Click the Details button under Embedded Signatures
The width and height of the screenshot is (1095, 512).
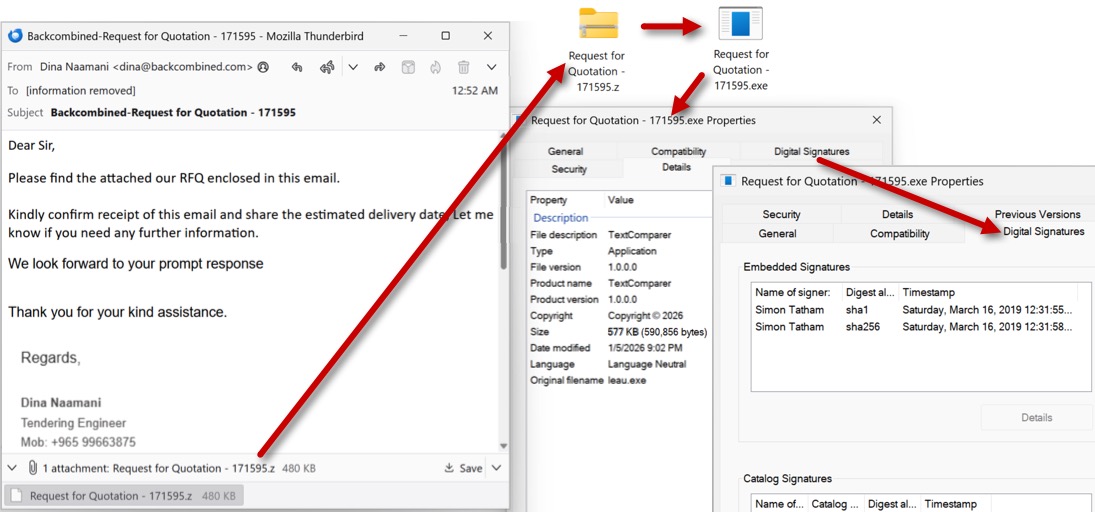(x=1036, y=417)
